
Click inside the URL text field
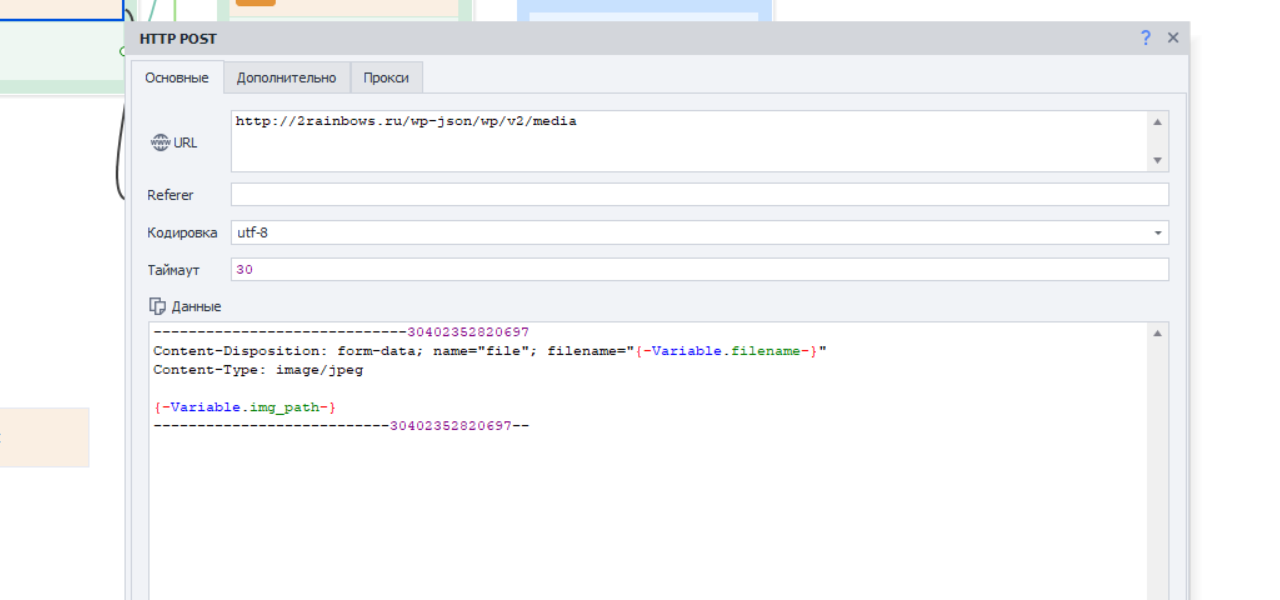point(690,141)
